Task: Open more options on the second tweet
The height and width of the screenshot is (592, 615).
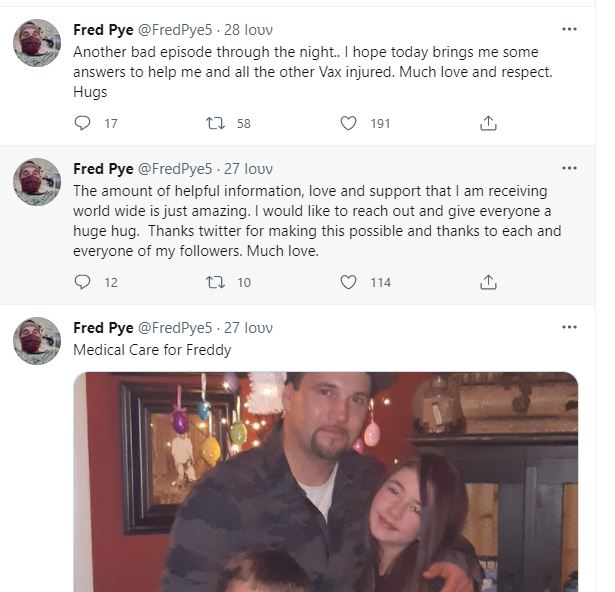Action: point(569,168)
